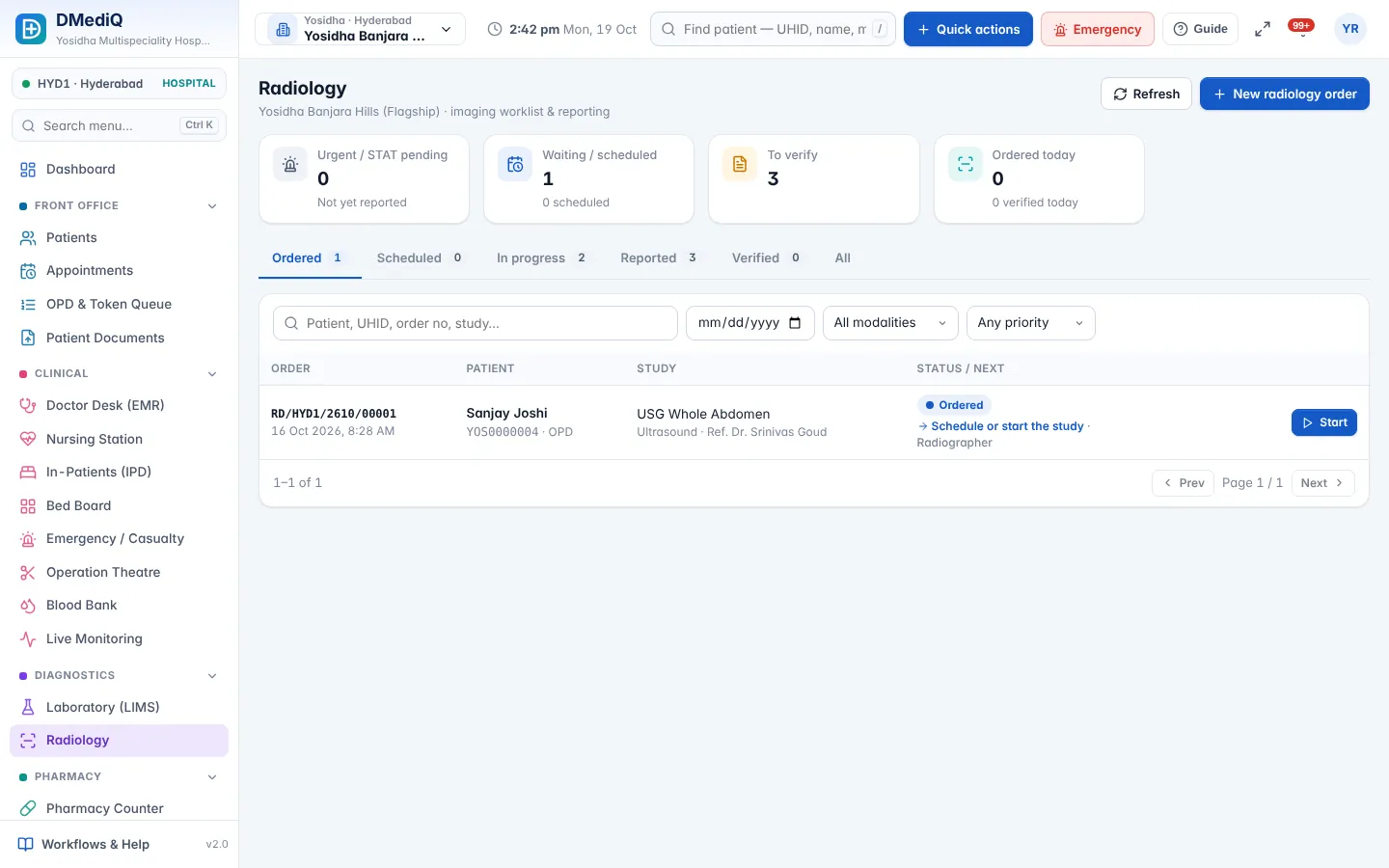Open Pharmacy Counter

(x=119, y=809)
